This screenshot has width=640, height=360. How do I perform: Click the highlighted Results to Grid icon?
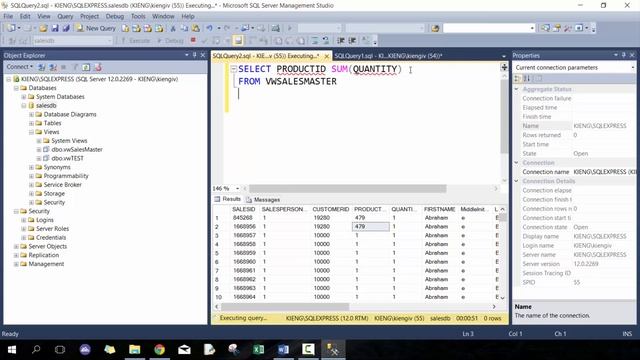click(238, 40)
